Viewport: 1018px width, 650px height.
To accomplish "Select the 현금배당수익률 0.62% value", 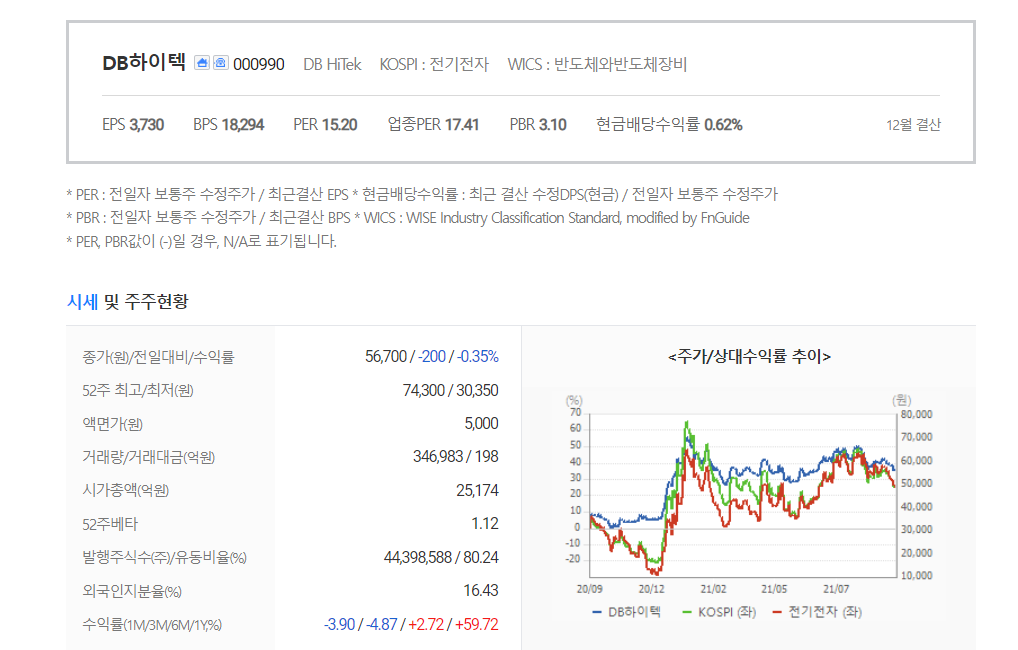I will (669, 125).
